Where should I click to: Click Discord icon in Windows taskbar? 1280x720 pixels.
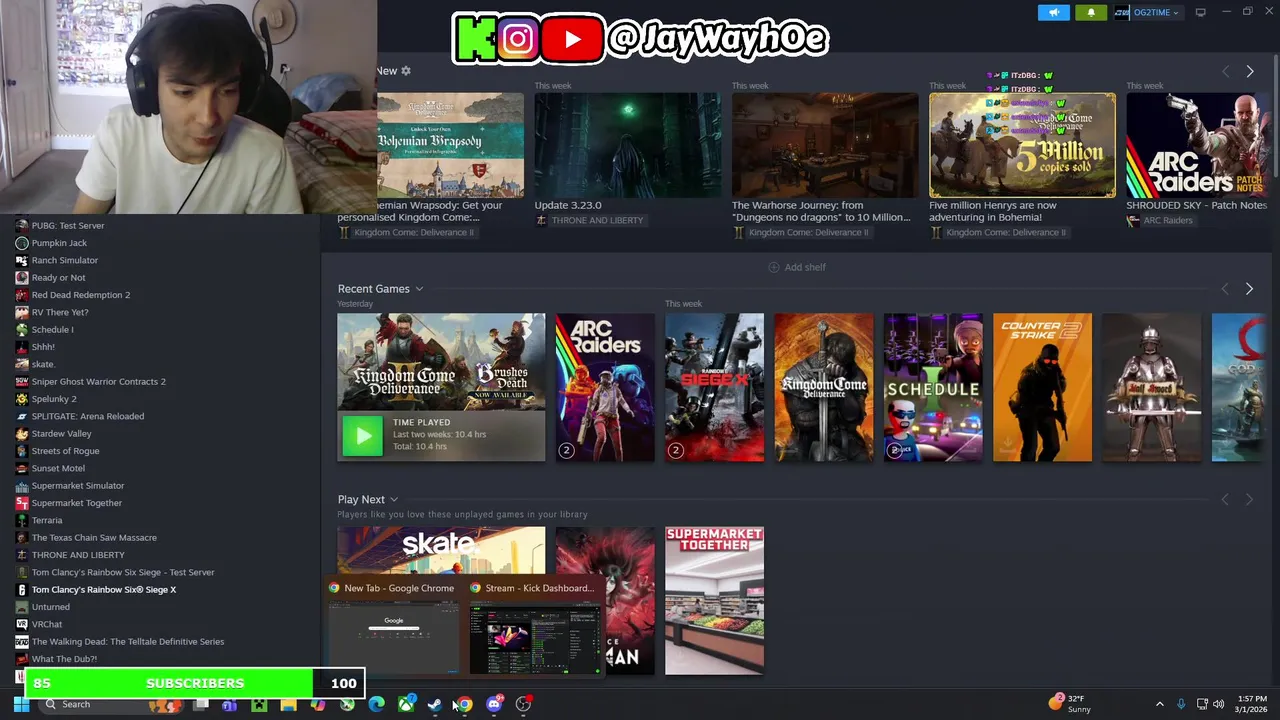click(494, 704)
